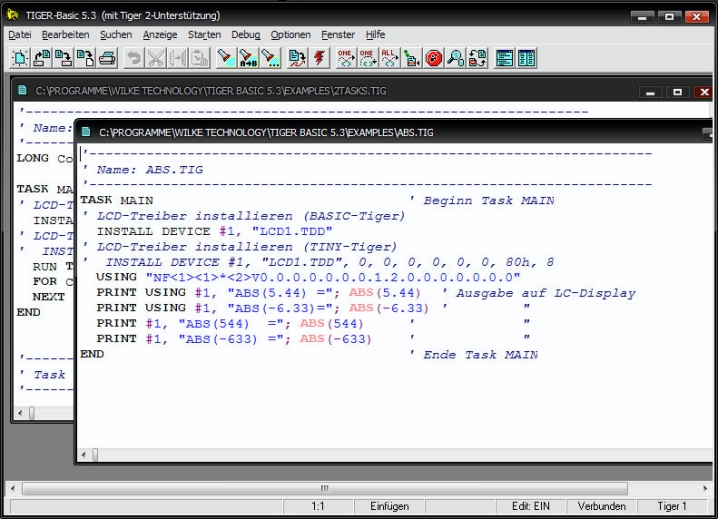This screenshot has height=519, width=718.
Task: Click the Print toolbar icon
Action: click(x=107, y=58)
